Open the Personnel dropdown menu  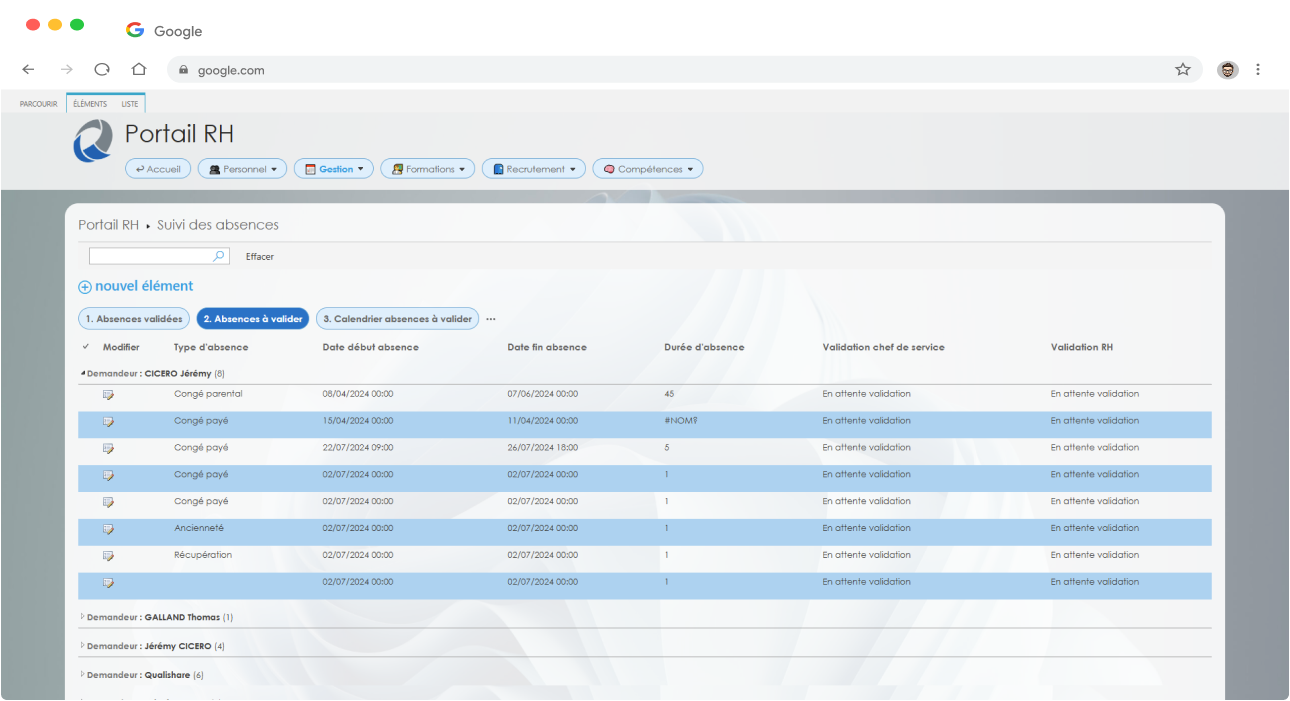(x=243, y=169)
